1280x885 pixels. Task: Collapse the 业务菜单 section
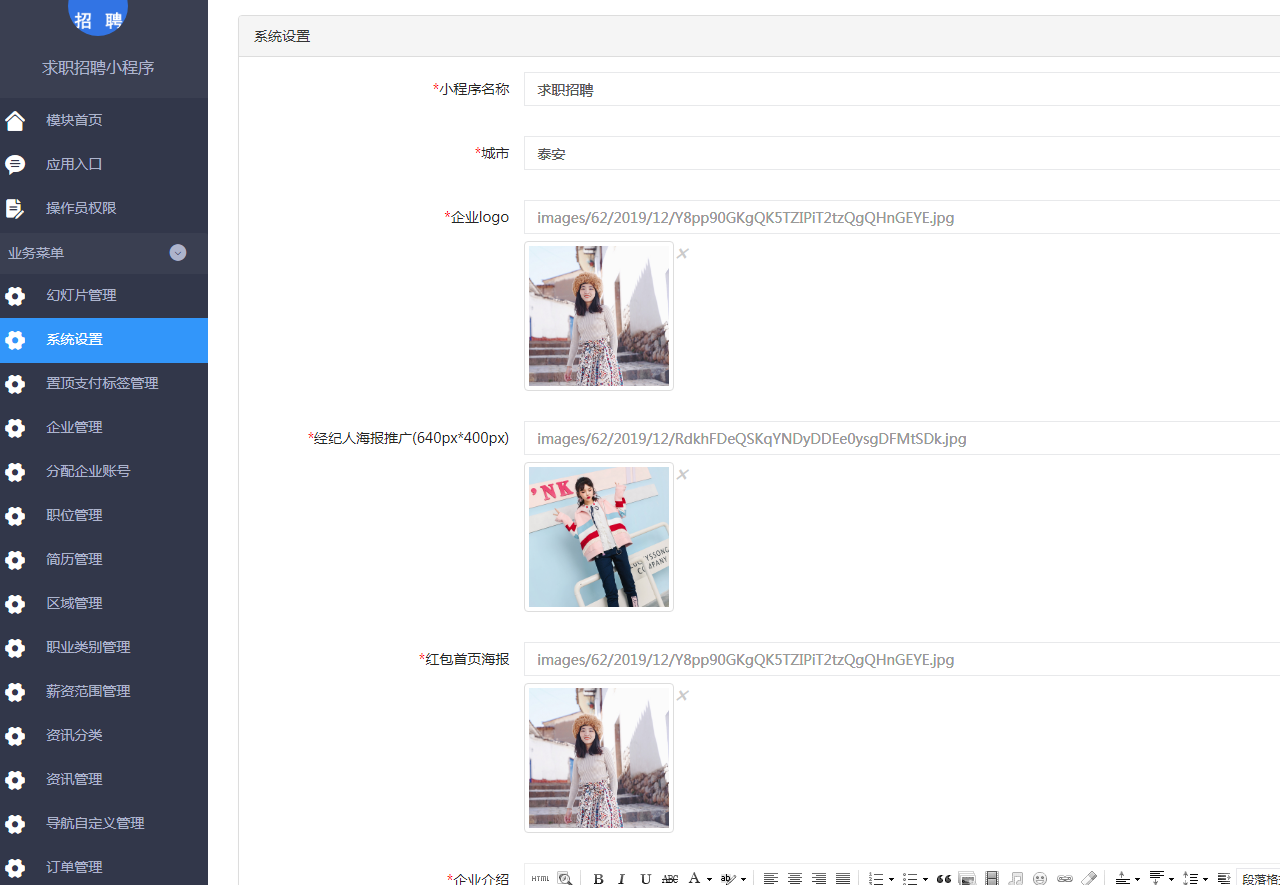pyautogui.click(x=178, y=253)
